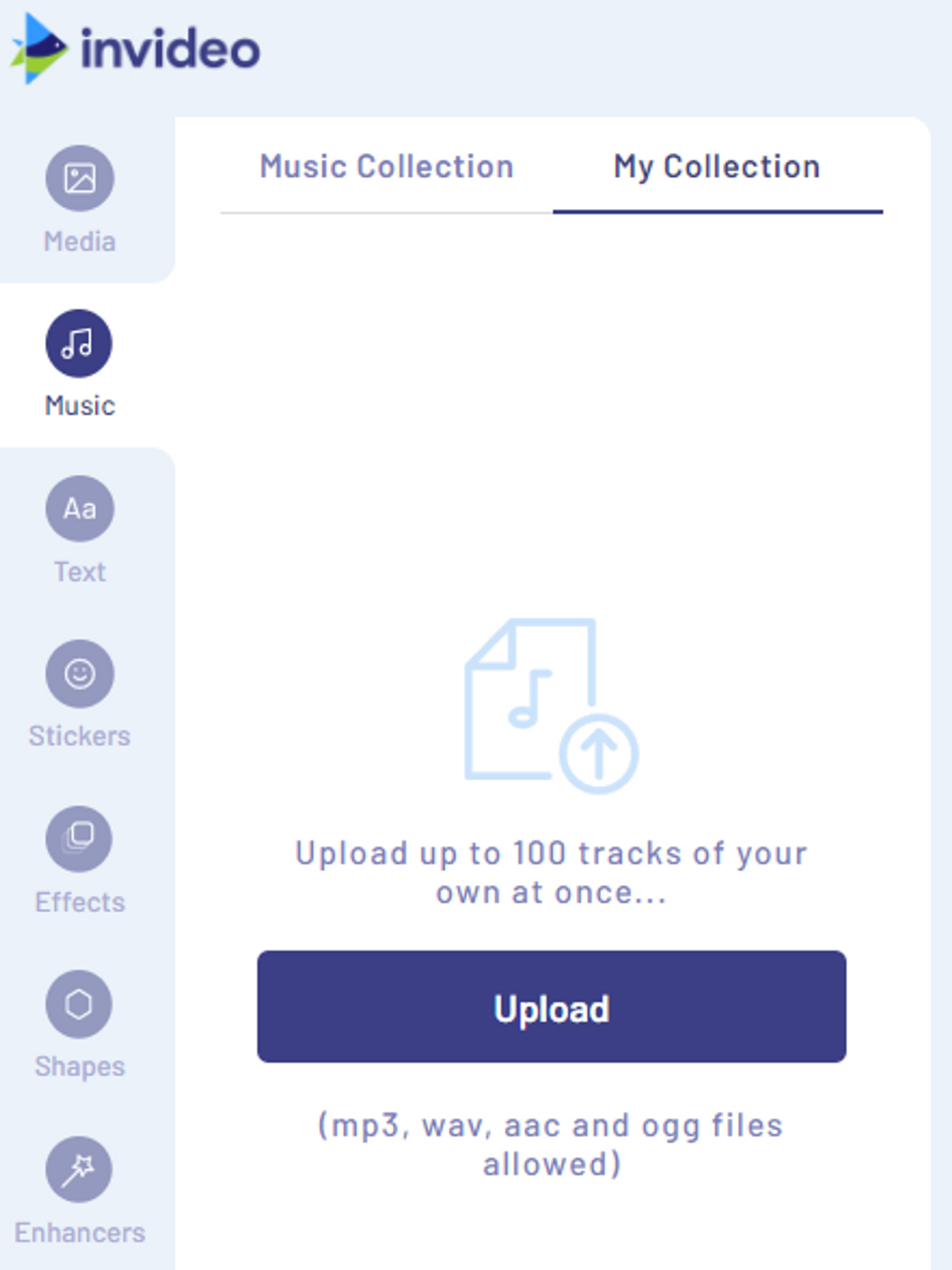Click the Shapes label text
The height and width of the screenshot is (1270, 952).
tap(80, 1066)
